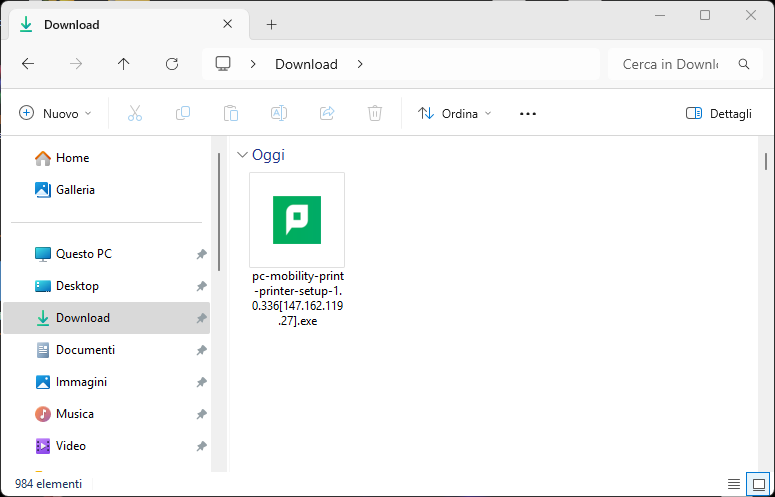
Task: Expand the chevron after Download in address bar
Action: point(360,64)
